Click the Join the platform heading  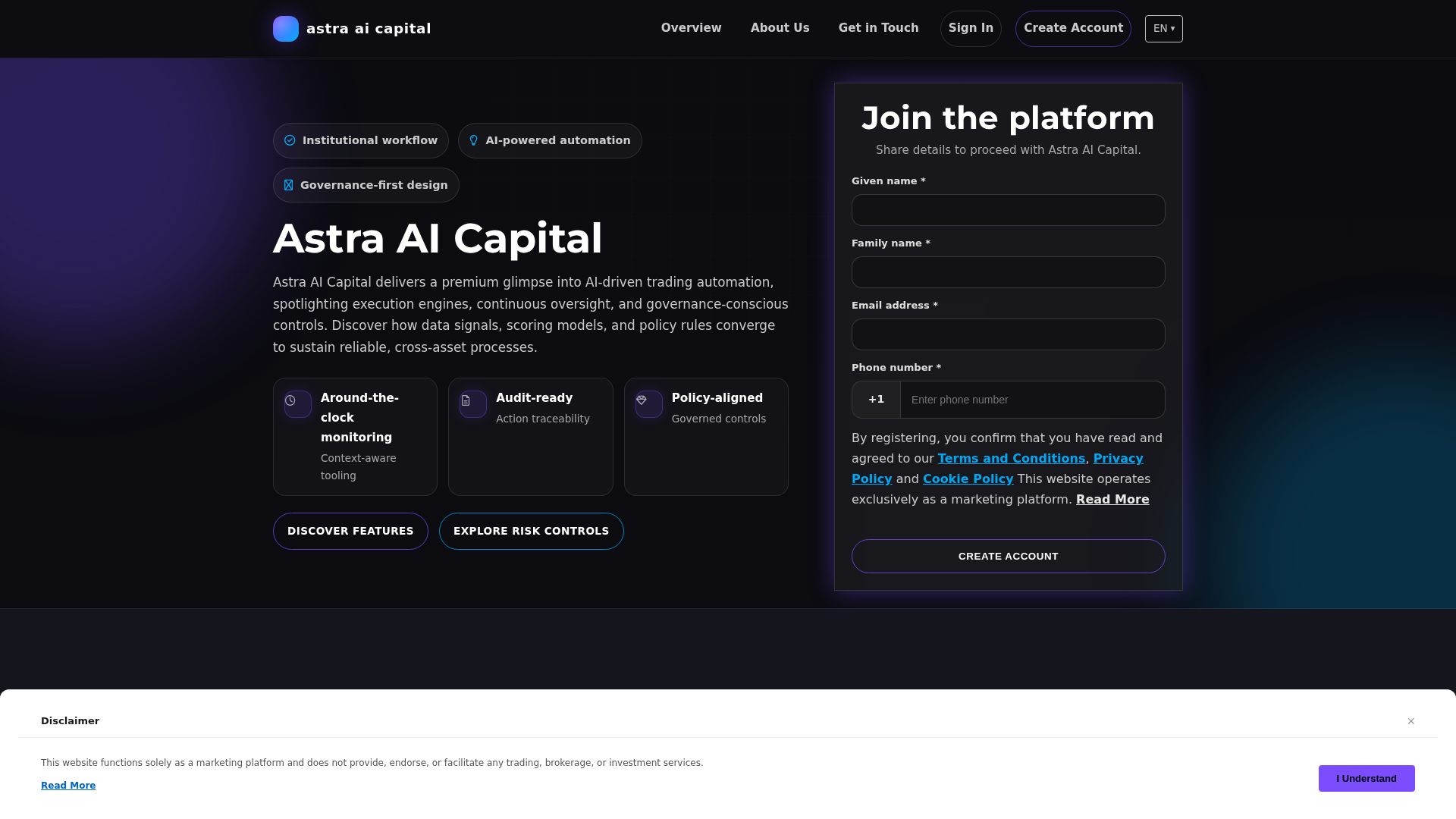[x=1009, y=118]
